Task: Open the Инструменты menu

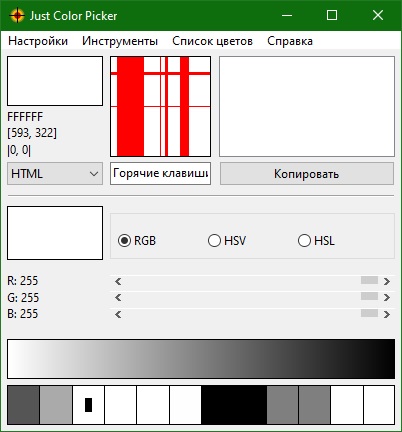Action: point(120,41)
